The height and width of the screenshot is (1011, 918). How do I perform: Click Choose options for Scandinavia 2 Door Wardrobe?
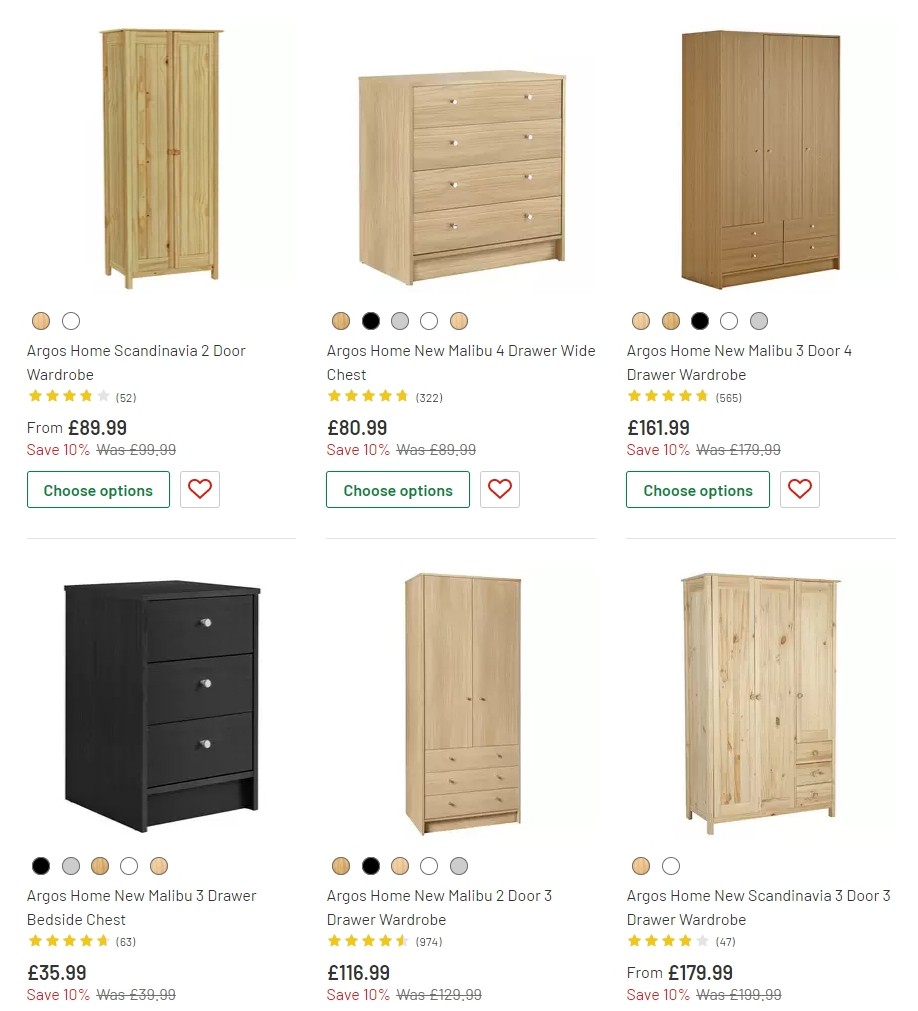click(x=98, y=489)
